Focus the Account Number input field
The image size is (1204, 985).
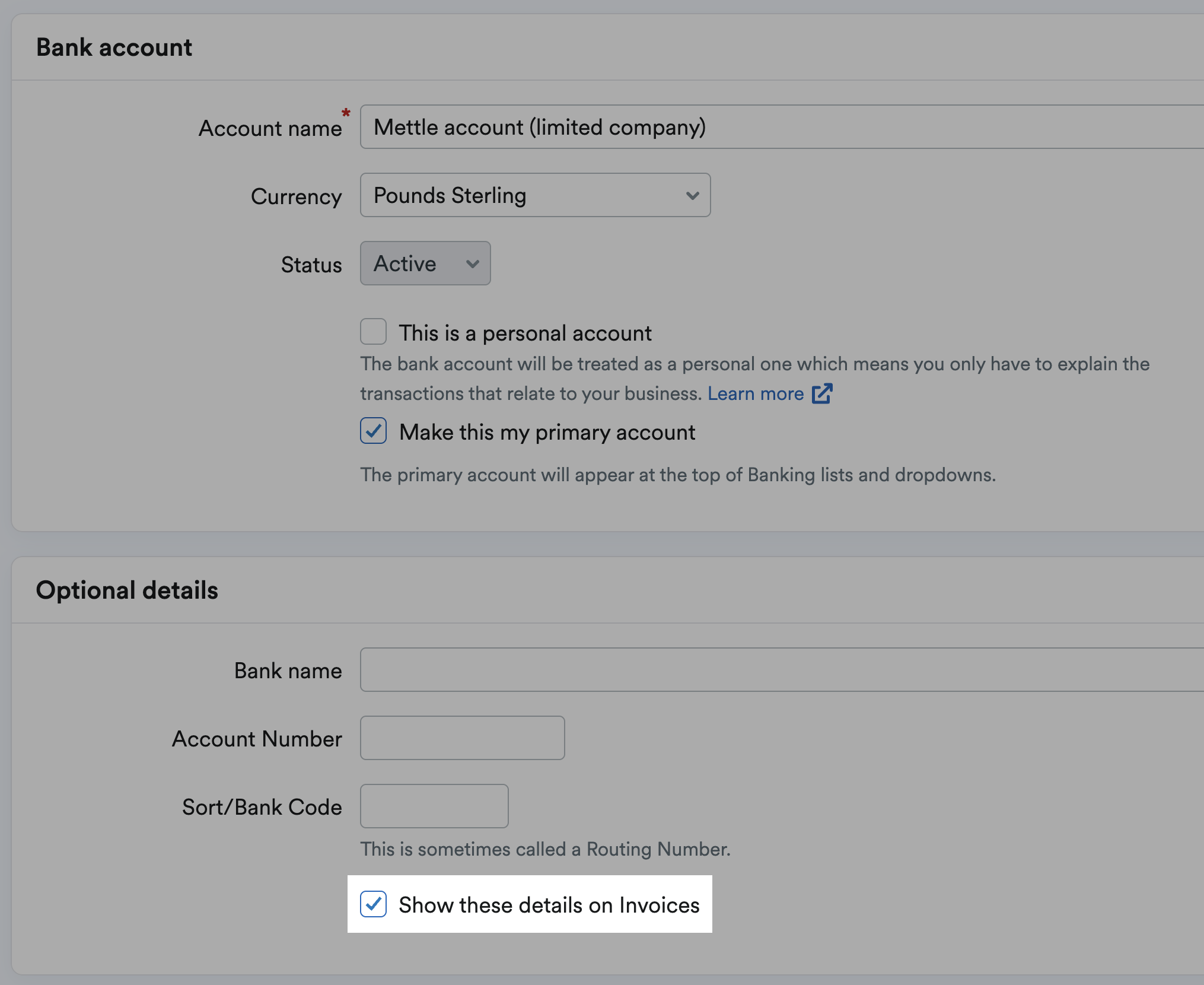(463, 738)
